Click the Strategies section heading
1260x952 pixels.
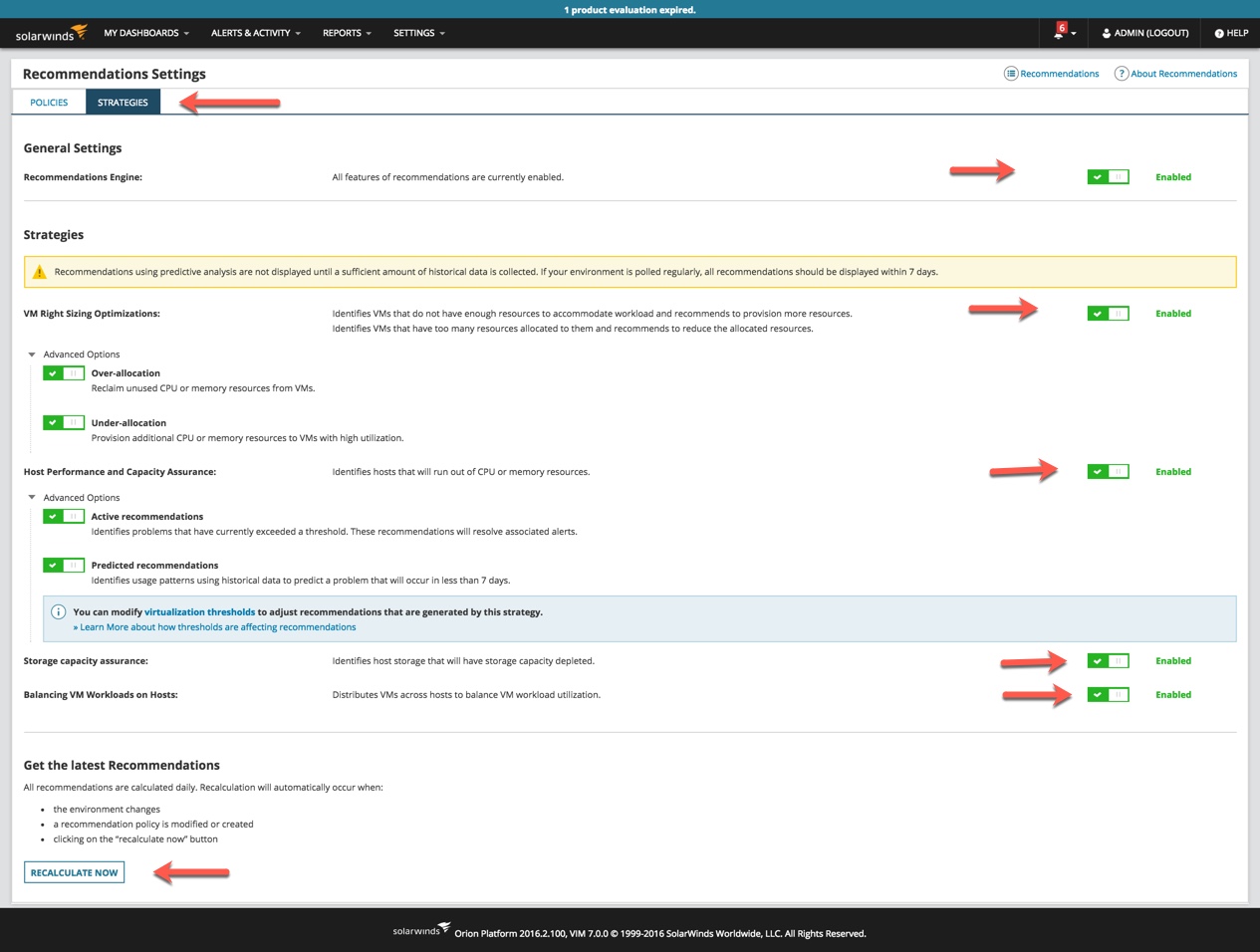point(54,235)
